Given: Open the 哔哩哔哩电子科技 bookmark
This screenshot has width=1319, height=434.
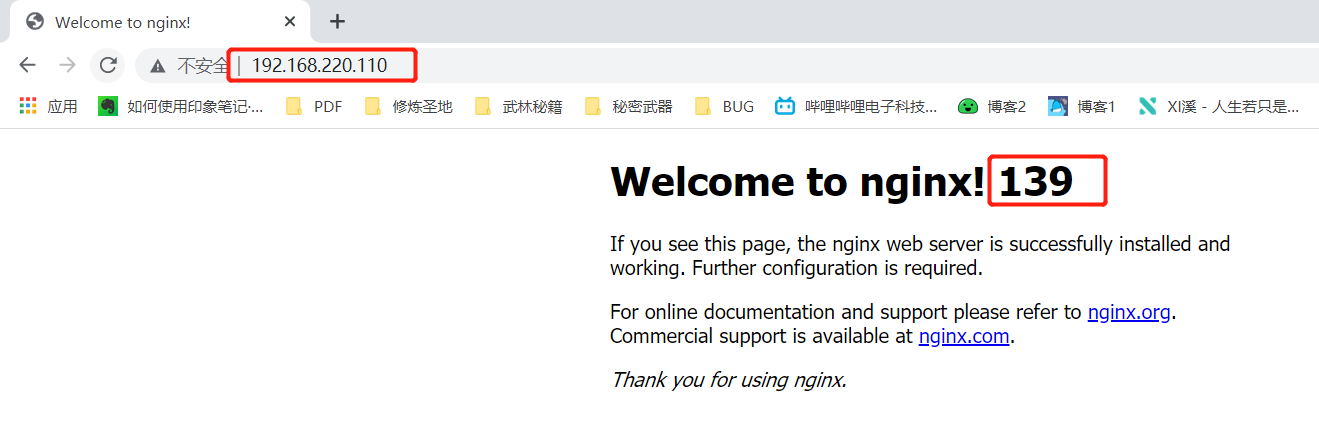Looking at the screenshot, I should click(x=856, y=106).
